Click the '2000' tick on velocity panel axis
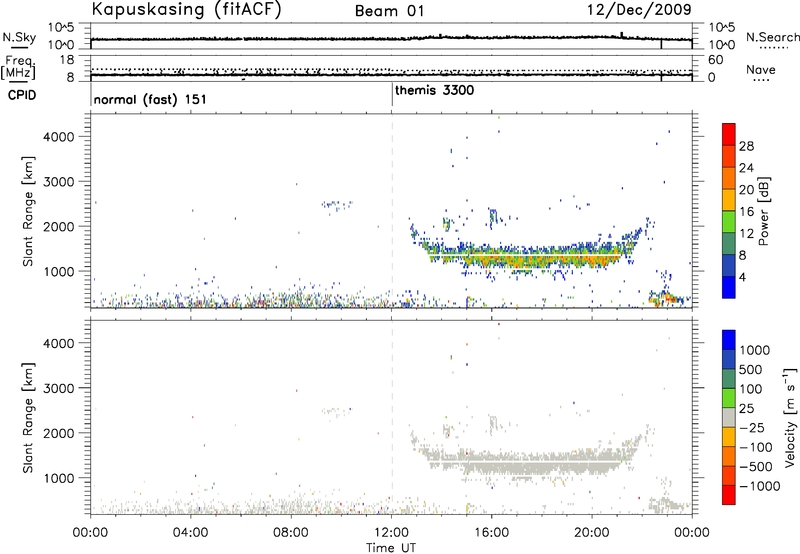Image resolution: width=800 pixels, height=554 pixels. point(59,433)
